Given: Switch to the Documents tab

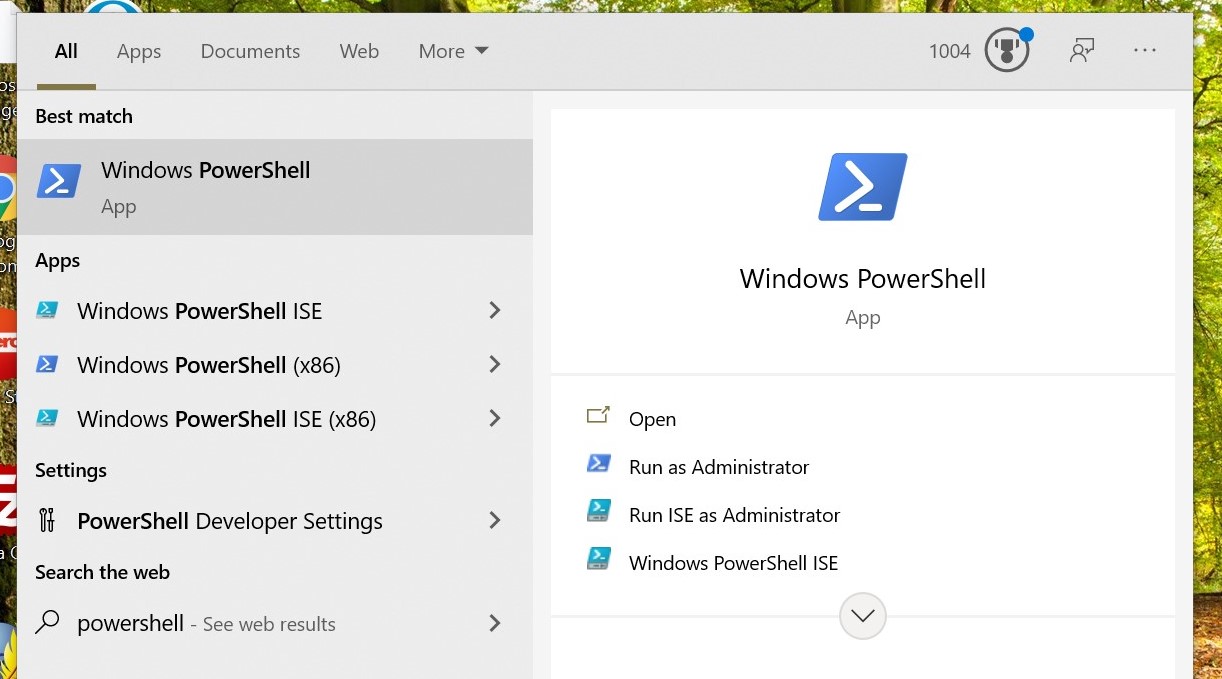Looking at the screenshot, I should point(250,51).
